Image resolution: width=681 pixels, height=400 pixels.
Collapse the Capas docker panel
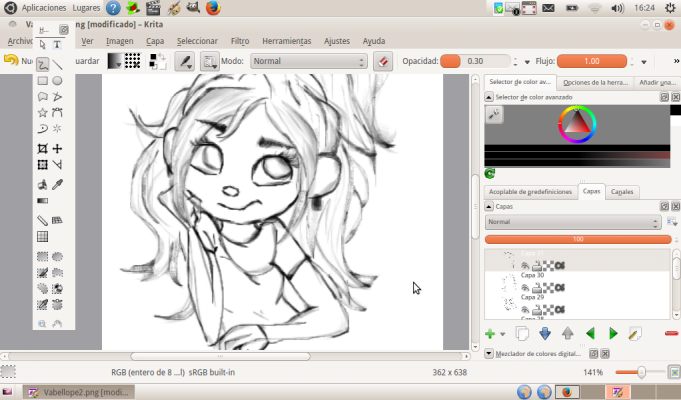(x=489, y=207)
